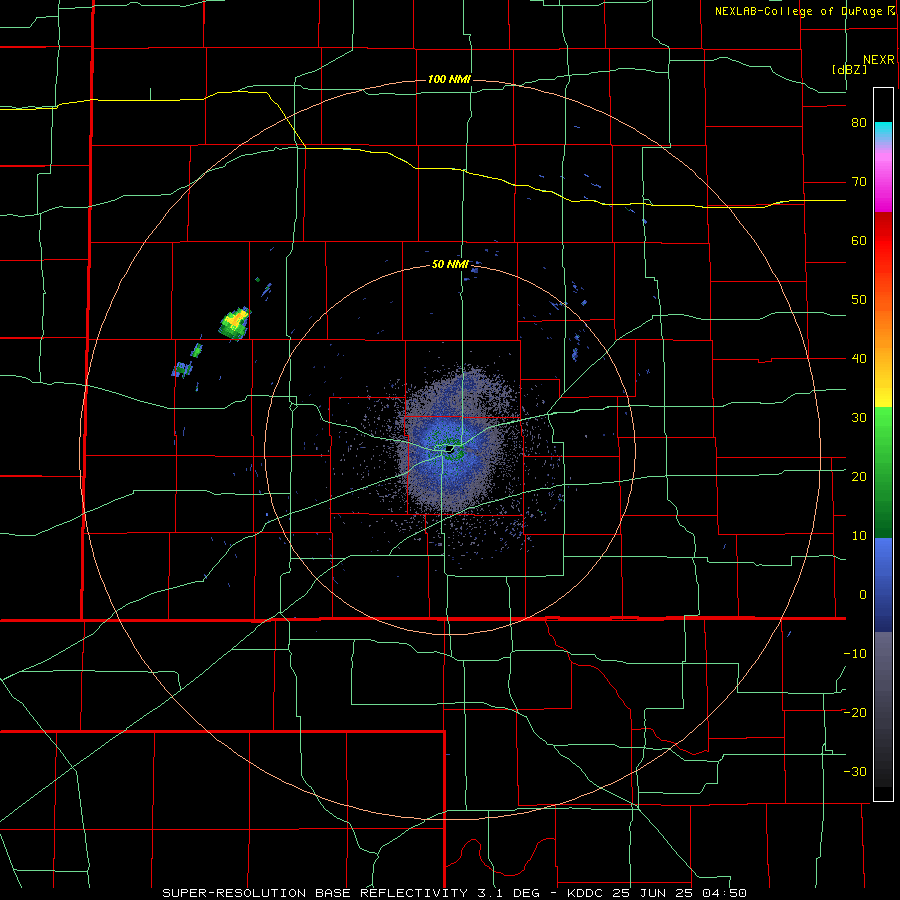
Task: Click the 30 dBZ scale value
Action: click(x=859, y=417)
